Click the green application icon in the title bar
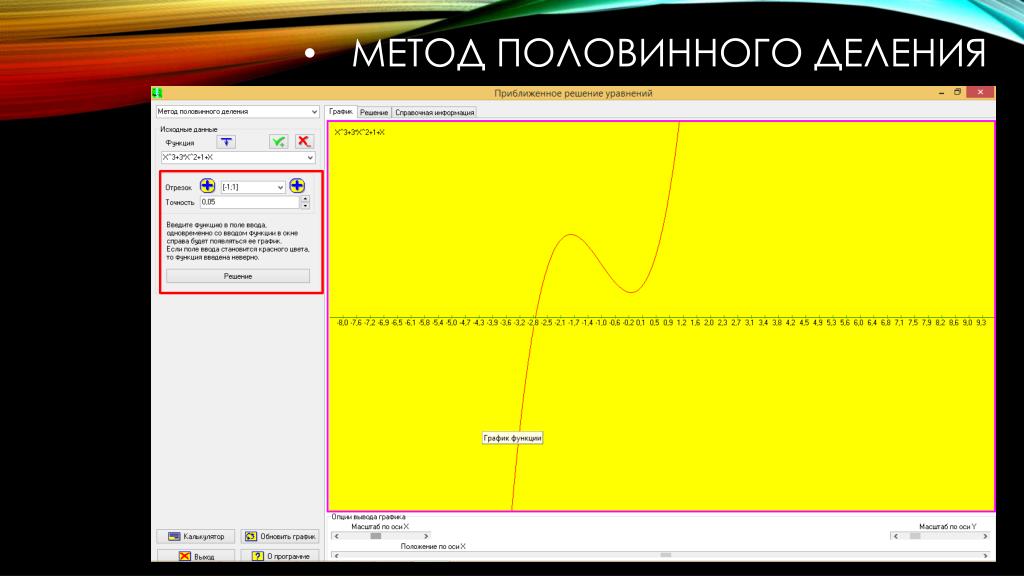This screenshot has height=576, width=1024. tap(157, 93)
